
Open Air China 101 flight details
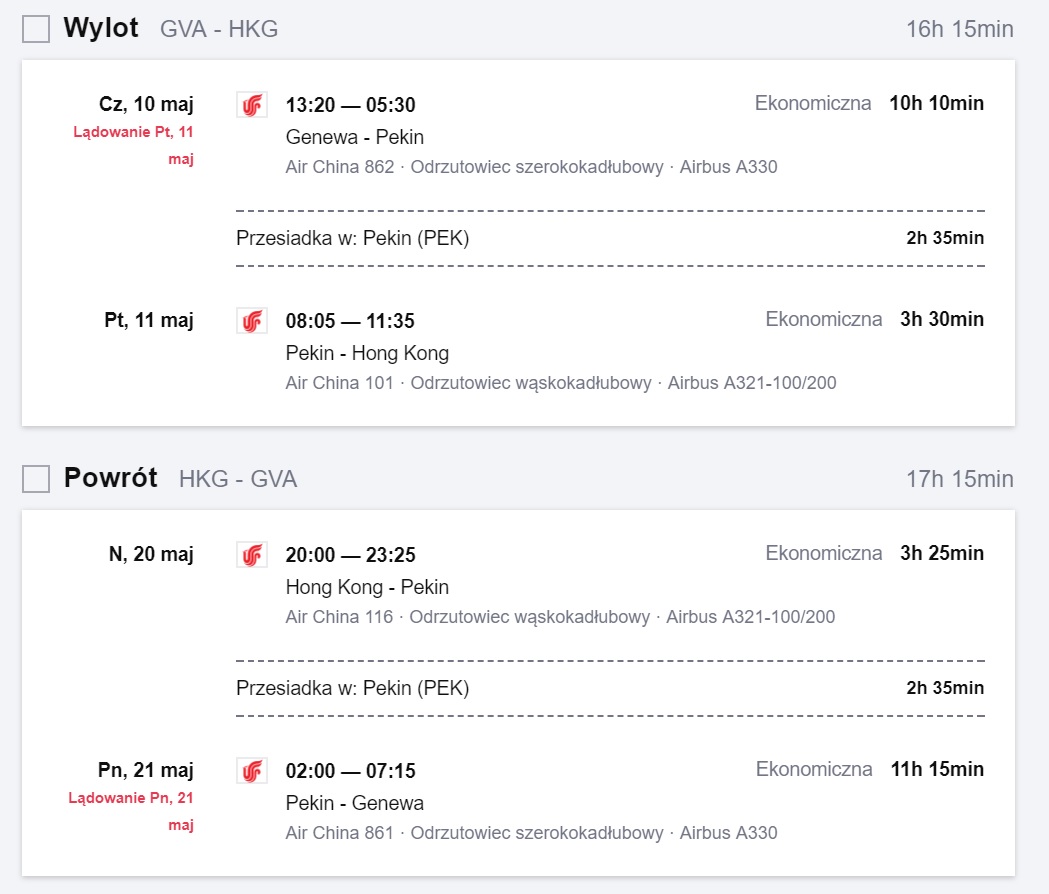(339, 383)
